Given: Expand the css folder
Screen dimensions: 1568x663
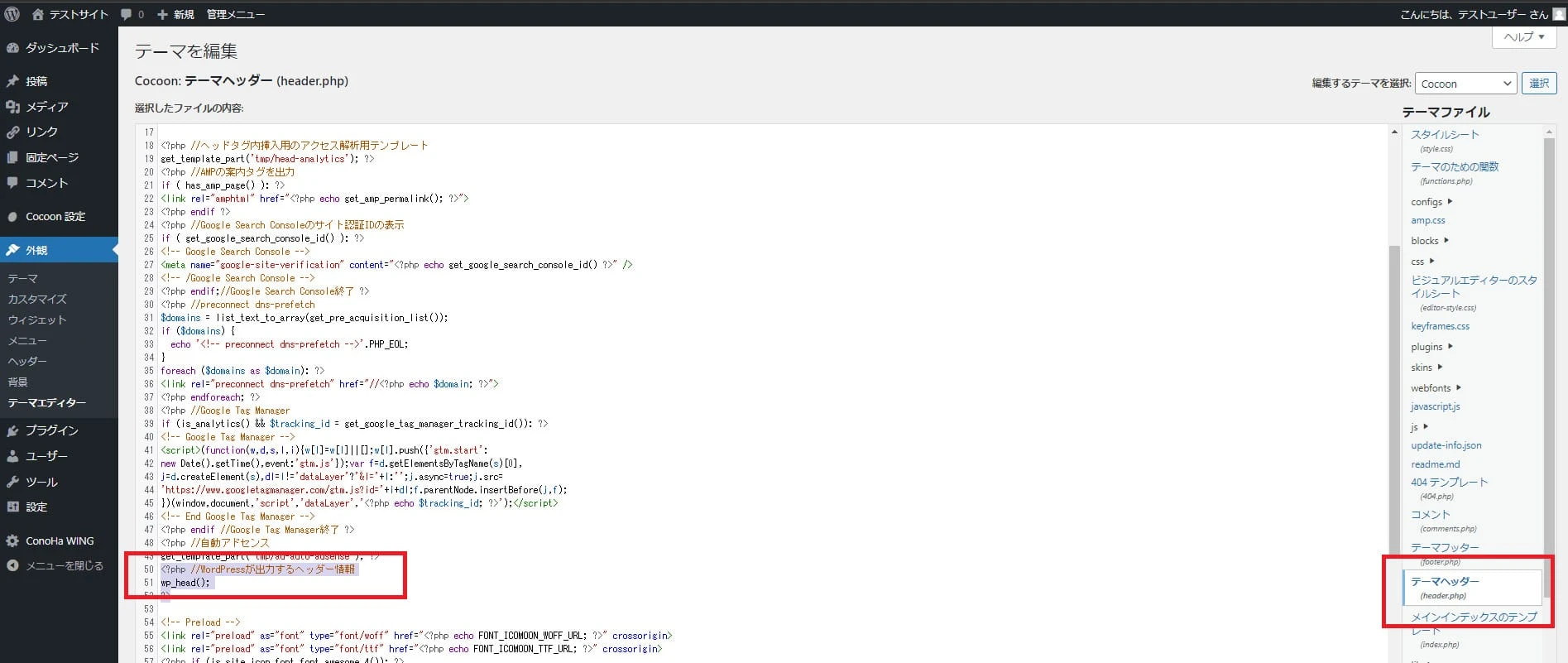Looking at the screenshot, I should coord(1422,262).
